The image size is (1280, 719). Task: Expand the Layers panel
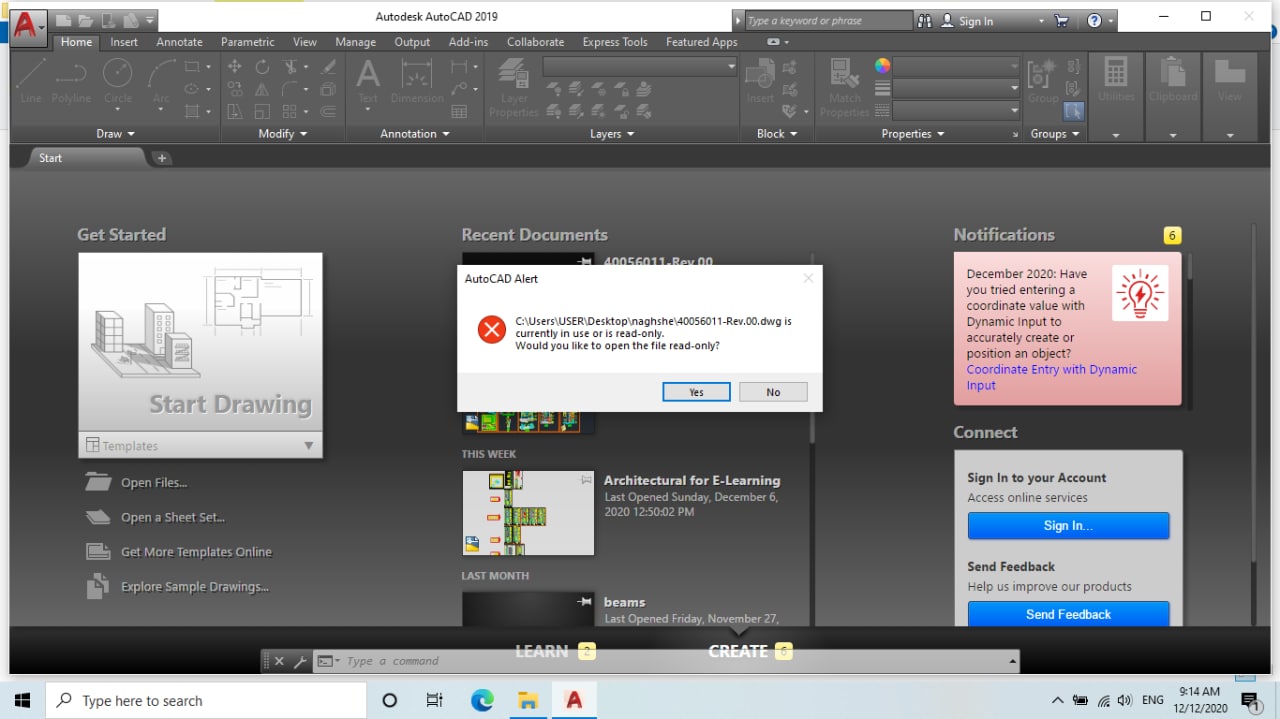coord(612,134)
